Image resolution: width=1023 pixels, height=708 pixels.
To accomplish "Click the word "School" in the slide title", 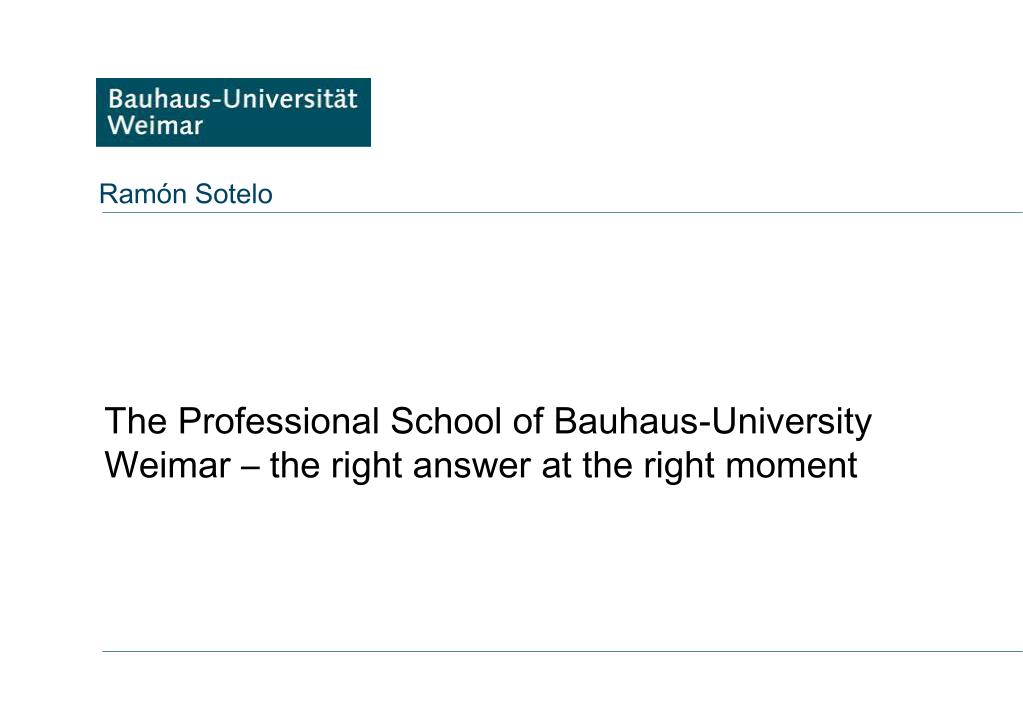I will point(446,421).
